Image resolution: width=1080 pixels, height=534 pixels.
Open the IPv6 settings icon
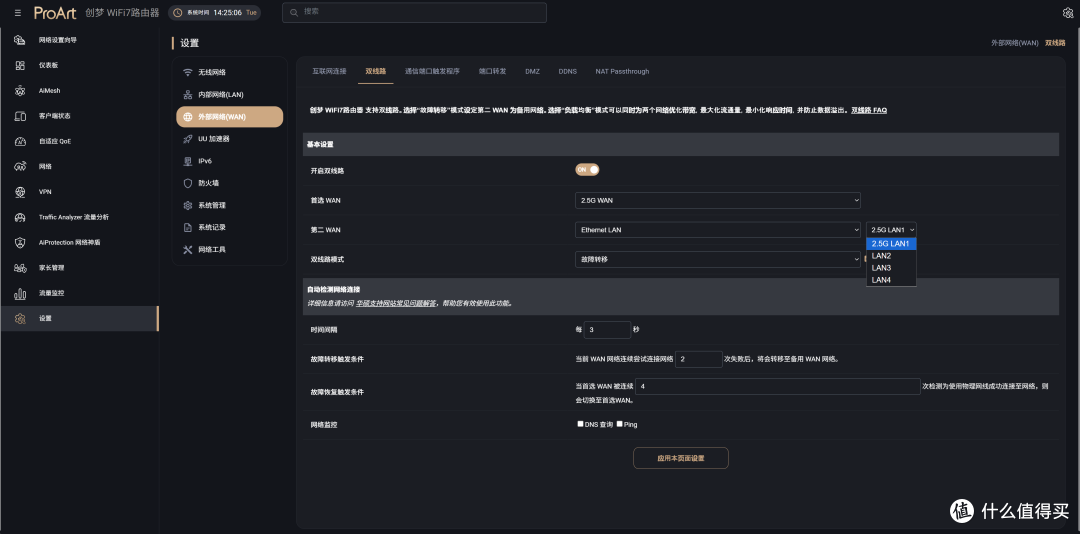pyautogui.click(x=187, y=161)
